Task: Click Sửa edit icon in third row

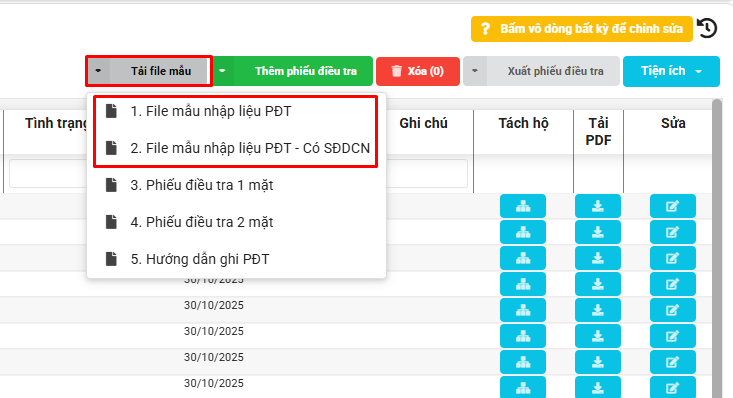Action: pyautogui.click(x=673, y=258)
